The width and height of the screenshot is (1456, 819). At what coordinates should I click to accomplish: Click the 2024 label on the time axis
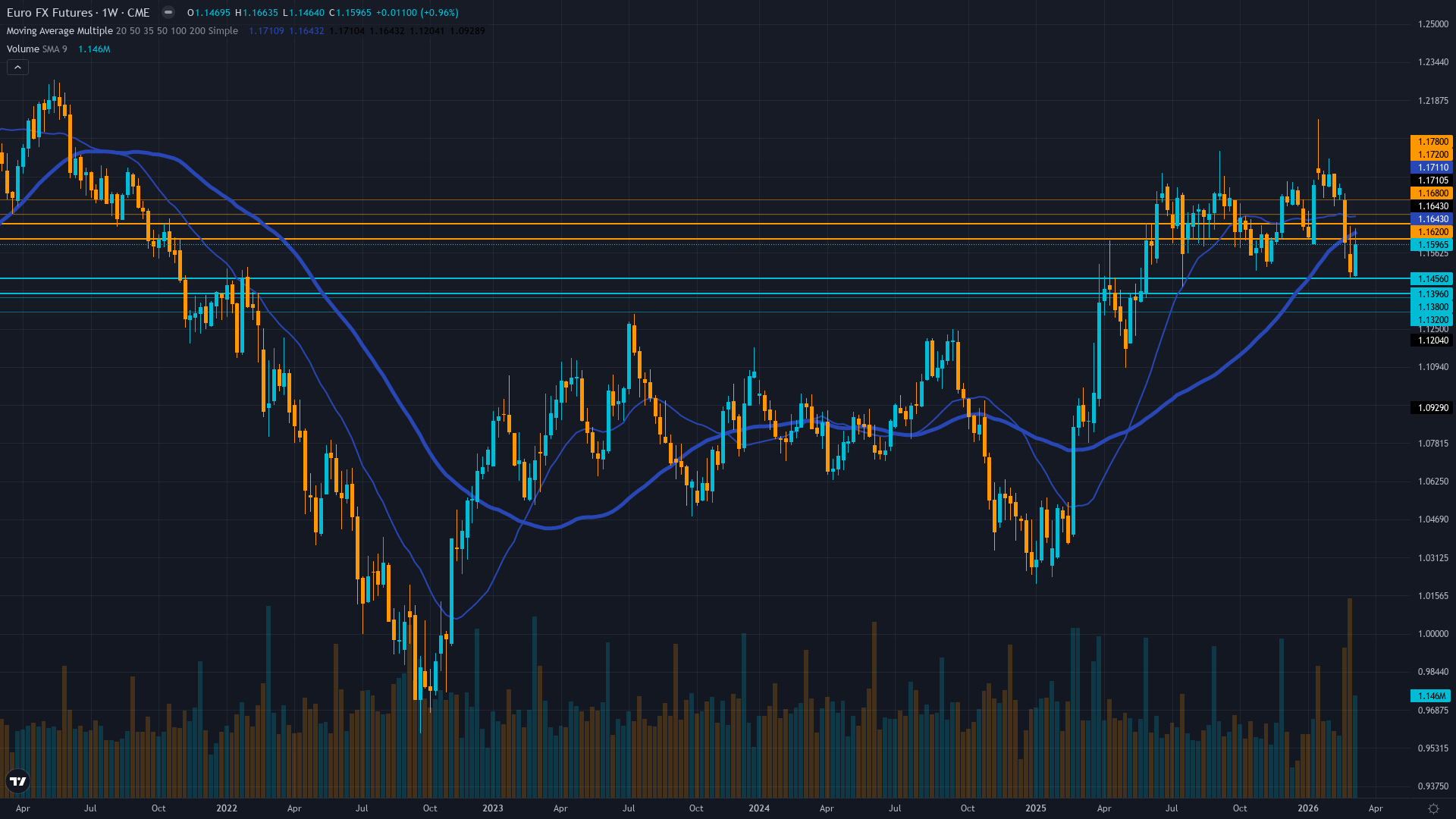click(x=759, y=808)
